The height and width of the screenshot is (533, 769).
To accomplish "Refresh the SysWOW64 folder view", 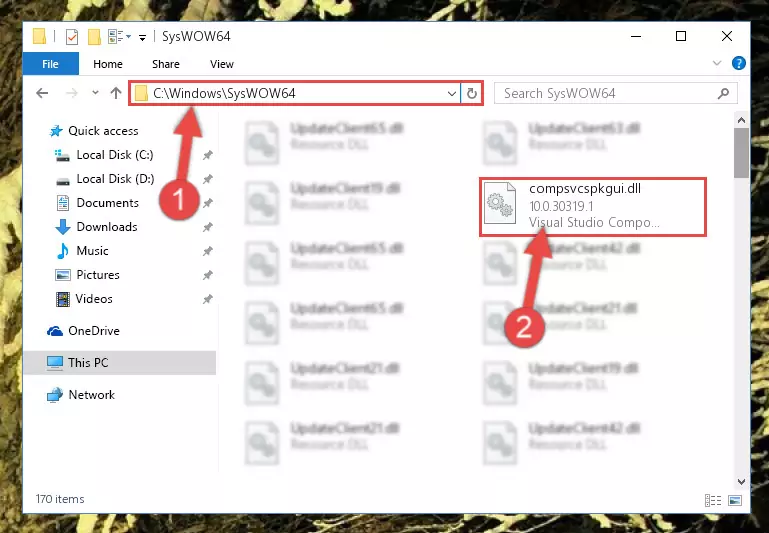I will (x=471, y=93).
